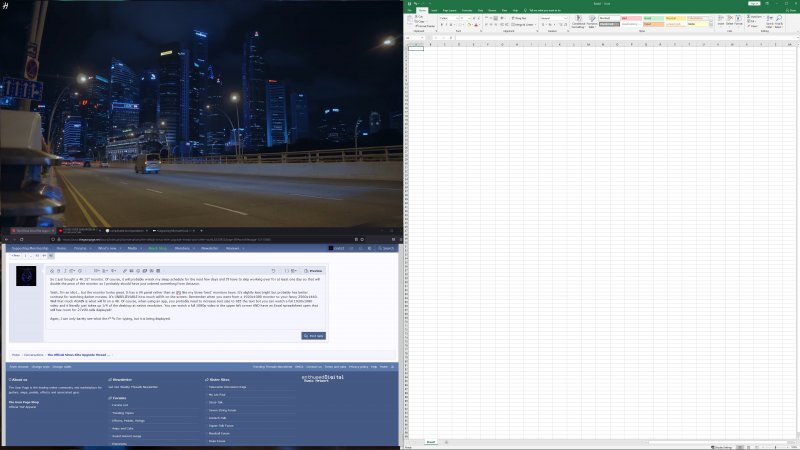This screenshot has height=450, width=800.
Task: Toggle Bold in Excel font group
Action: point(442,24)
